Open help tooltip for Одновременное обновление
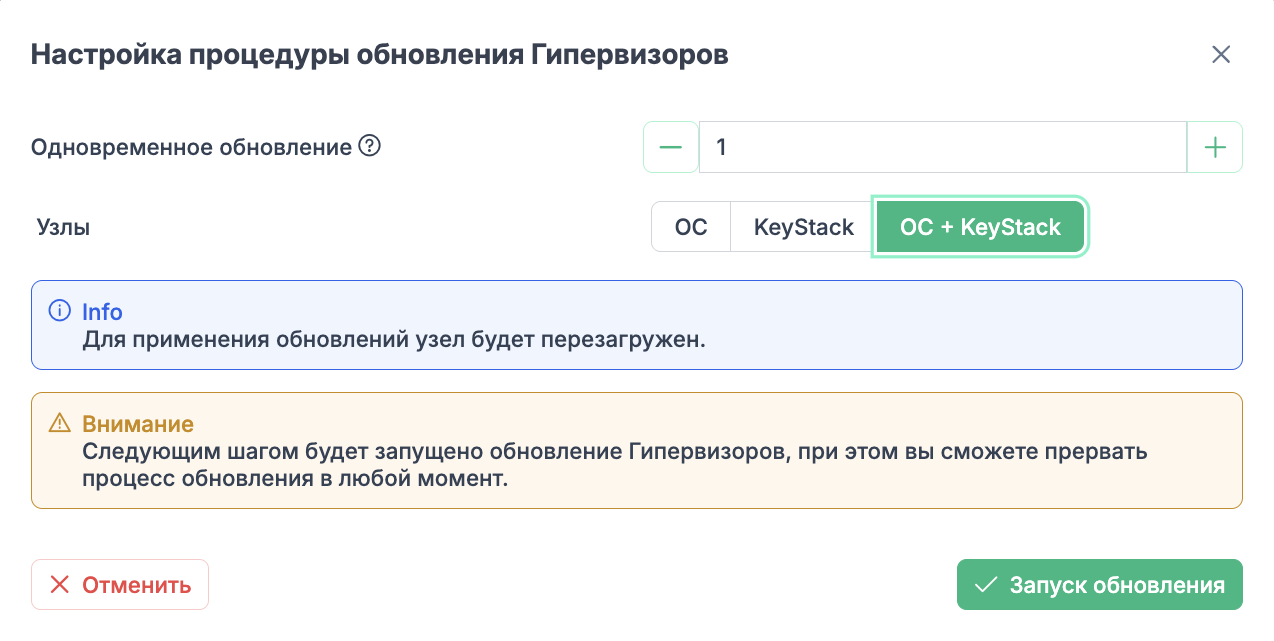This screenshot has height=641, width=1274. 370,147
